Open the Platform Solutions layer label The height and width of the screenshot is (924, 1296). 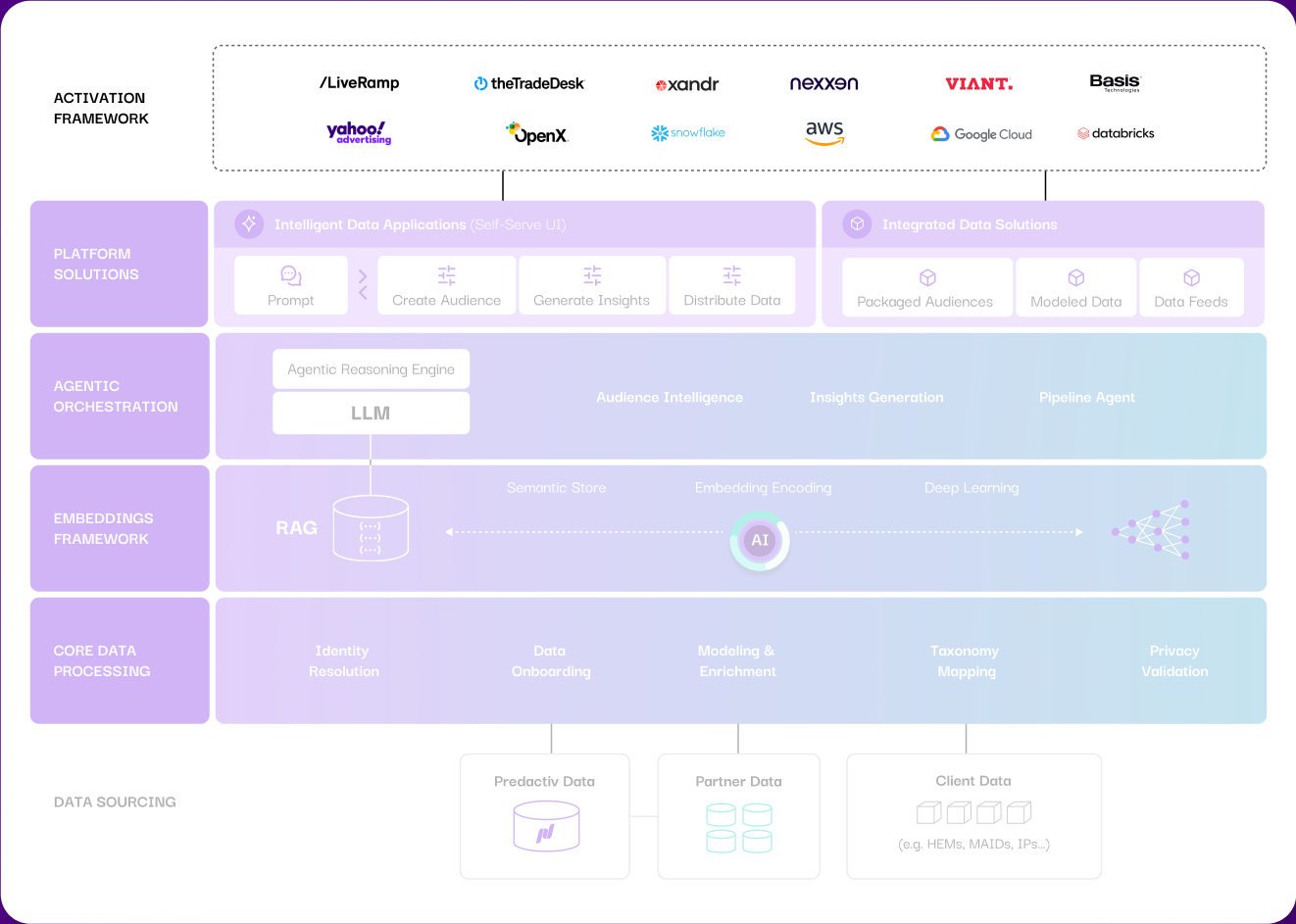click(120, 264)
